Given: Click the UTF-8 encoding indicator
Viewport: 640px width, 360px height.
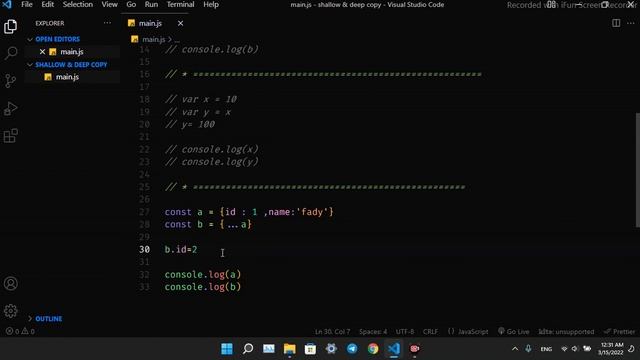Looking at the screenshot, I should click(x=405, y=331).
